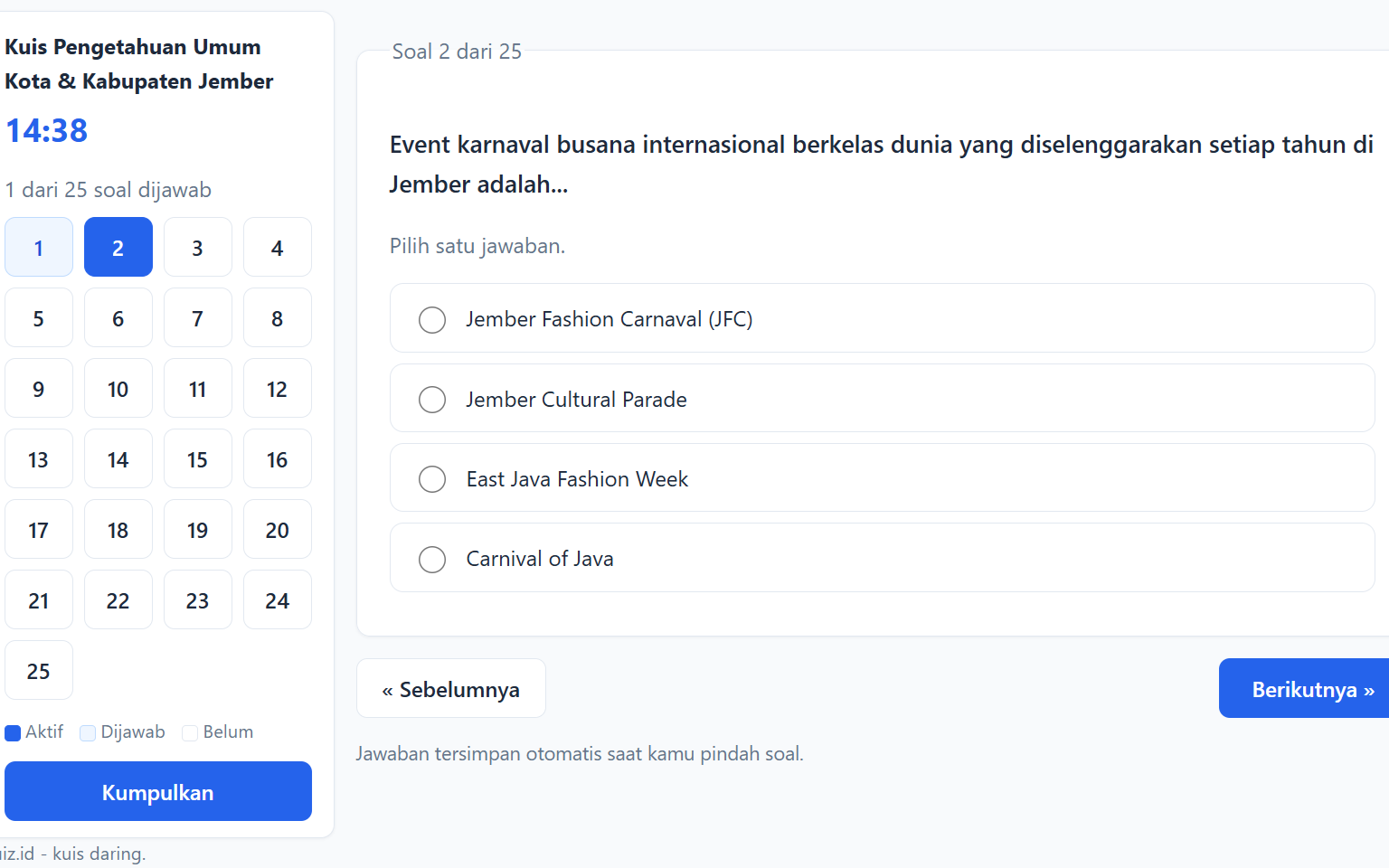Viewport: 1389px width, 868px height.
Task: Choose the Jember Cultural Parade option
Action: [x=882, y=399]
